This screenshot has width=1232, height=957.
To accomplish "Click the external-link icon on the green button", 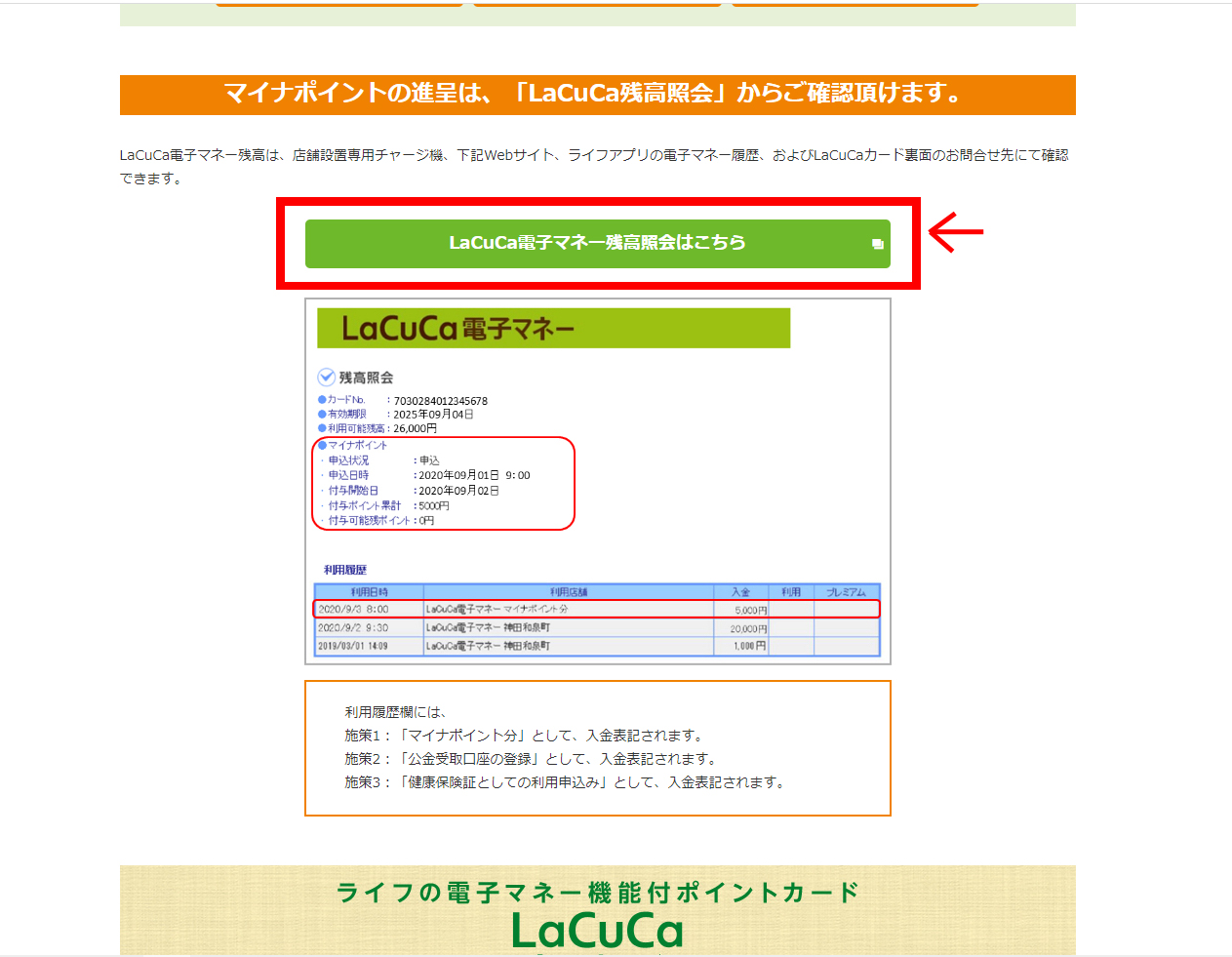I will (x=877, y=244).
